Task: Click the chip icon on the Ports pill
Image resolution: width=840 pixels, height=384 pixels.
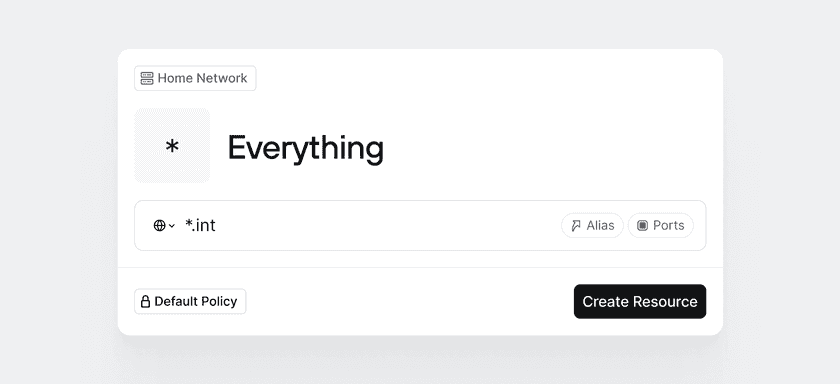Action: coord(642,225)
